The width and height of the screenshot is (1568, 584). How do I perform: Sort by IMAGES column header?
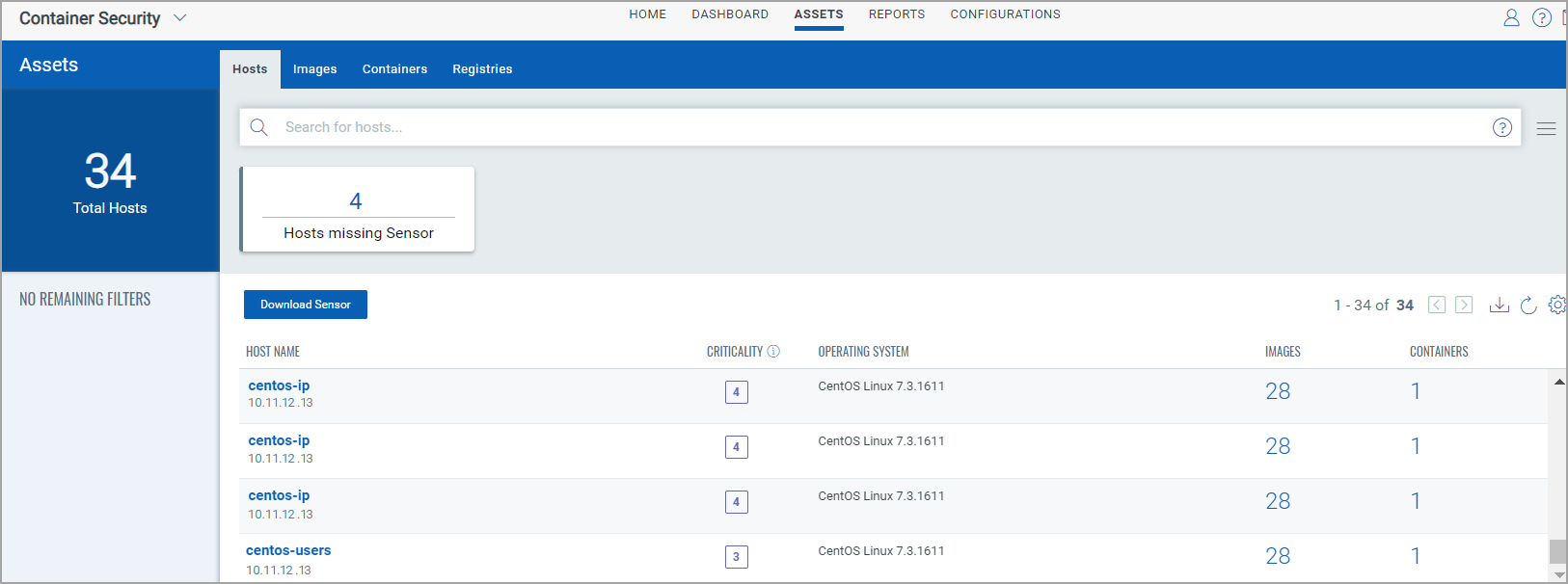tap(1283, 352)
